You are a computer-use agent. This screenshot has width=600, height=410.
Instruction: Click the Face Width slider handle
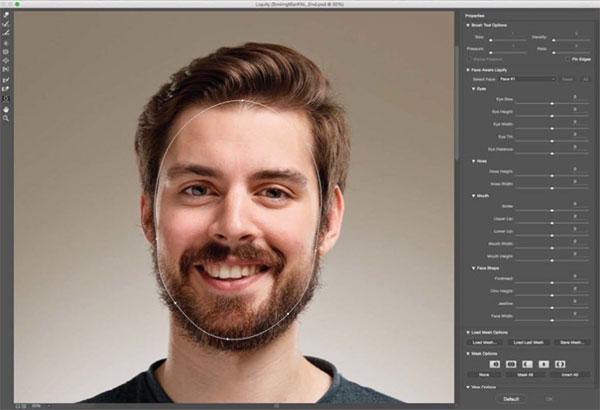pos(552,320)
